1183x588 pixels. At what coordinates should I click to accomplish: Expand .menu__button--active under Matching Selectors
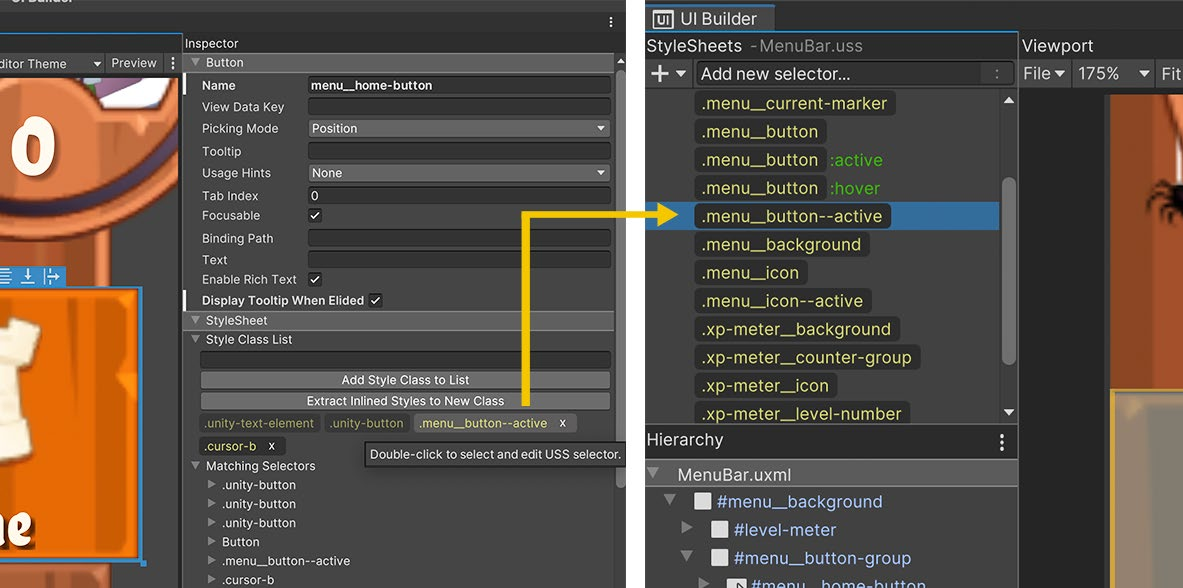click(212, 561)
